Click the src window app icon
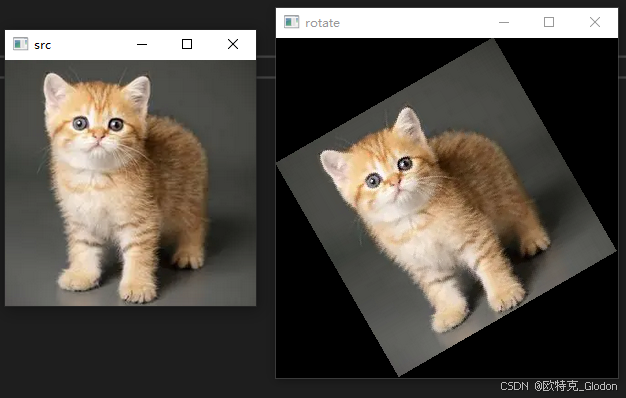The height and width of the screenshot is (398, 626). (x=20, y=44)
